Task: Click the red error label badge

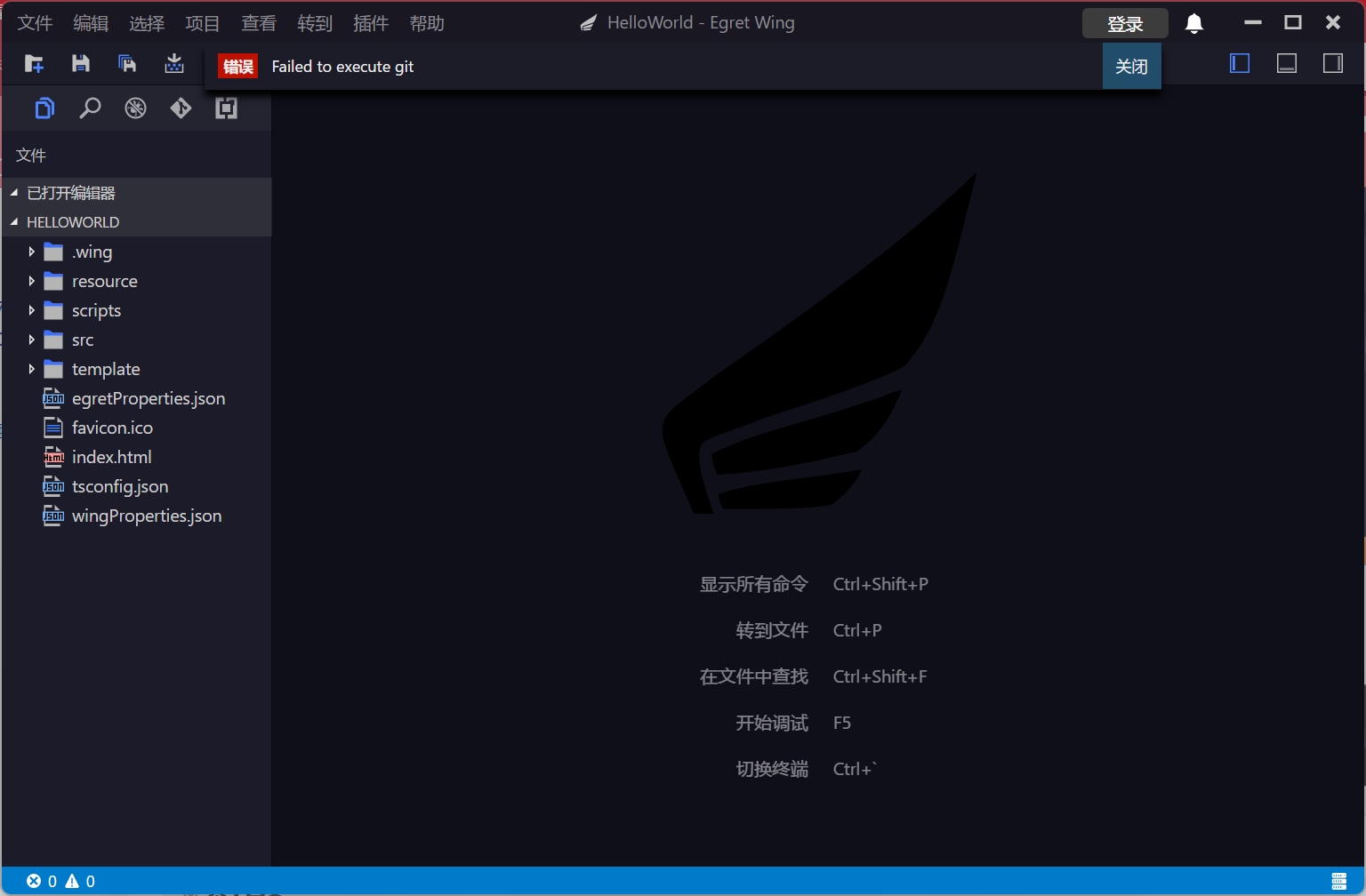Action: point(237,67)
